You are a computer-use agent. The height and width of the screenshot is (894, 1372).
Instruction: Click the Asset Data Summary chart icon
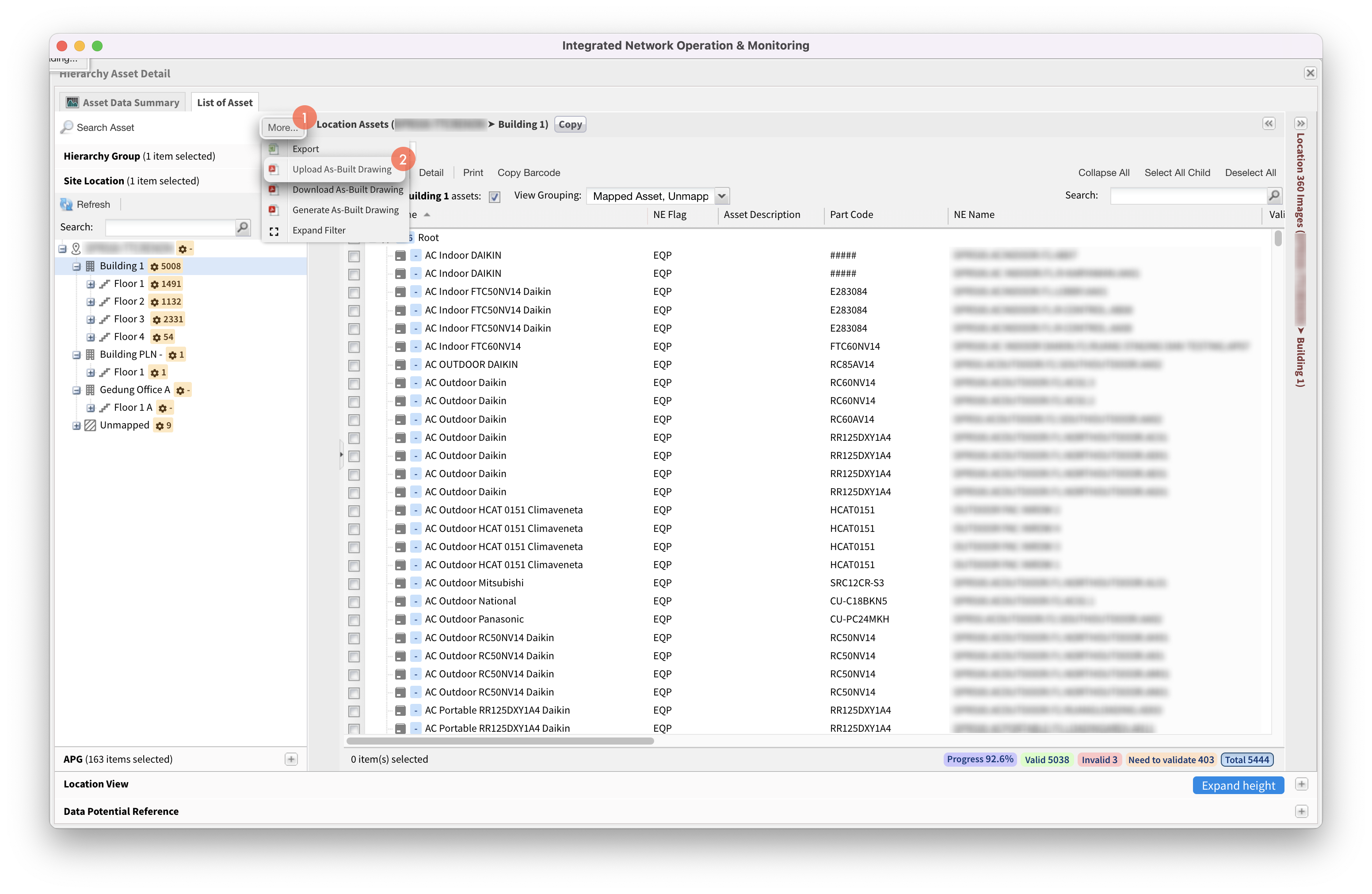72,102
